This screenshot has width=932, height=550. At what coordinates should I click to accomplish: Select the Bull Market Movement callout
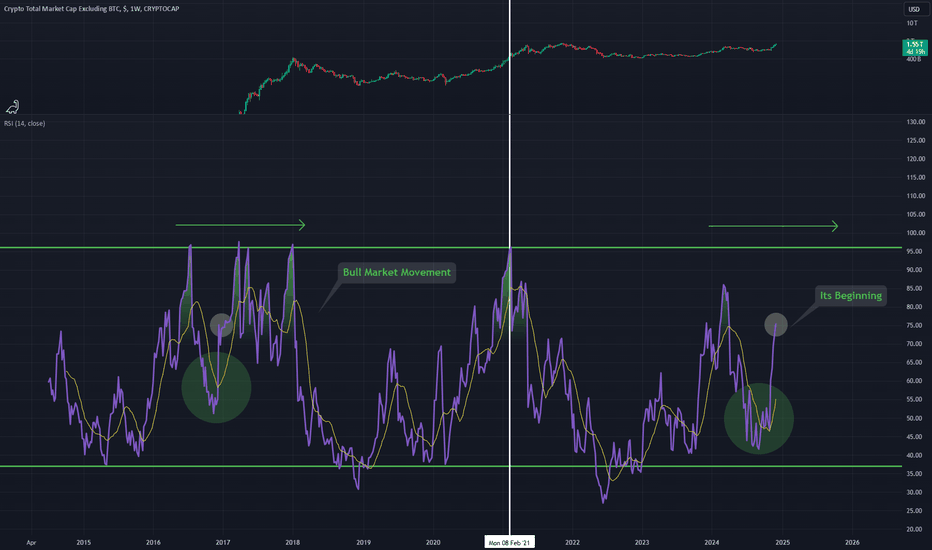pos(396,272)
